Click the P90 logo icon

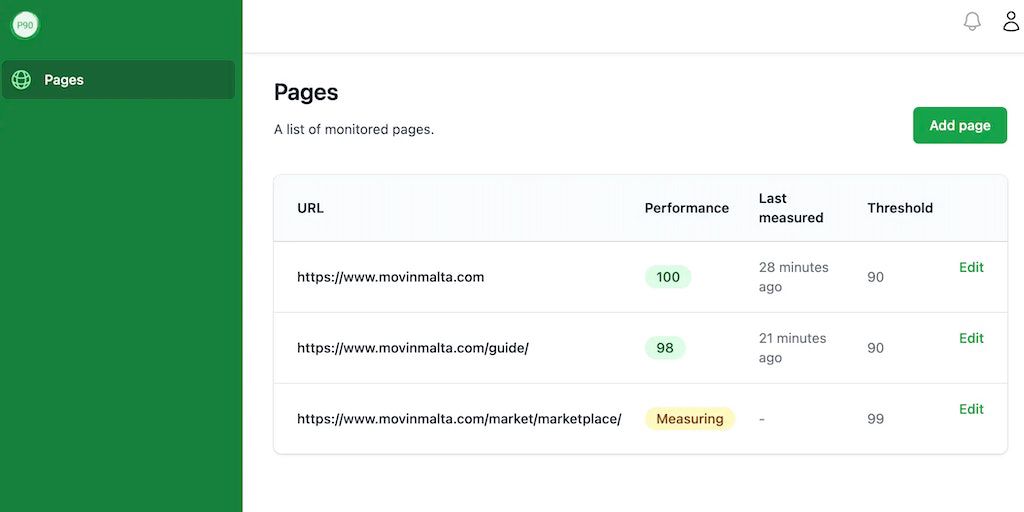coord(25,25)
